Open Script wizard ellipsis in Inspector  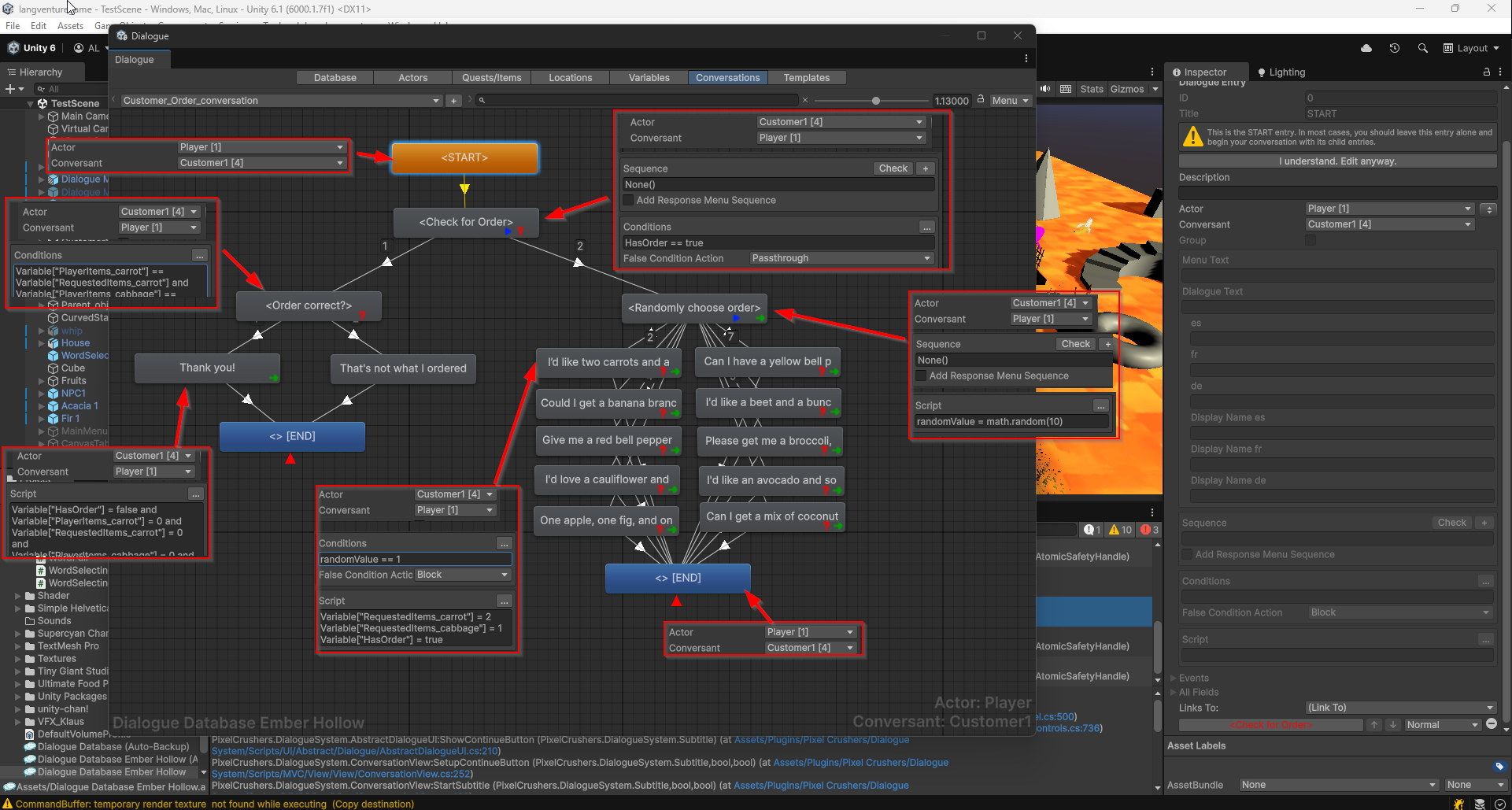tap(1486, 640)
